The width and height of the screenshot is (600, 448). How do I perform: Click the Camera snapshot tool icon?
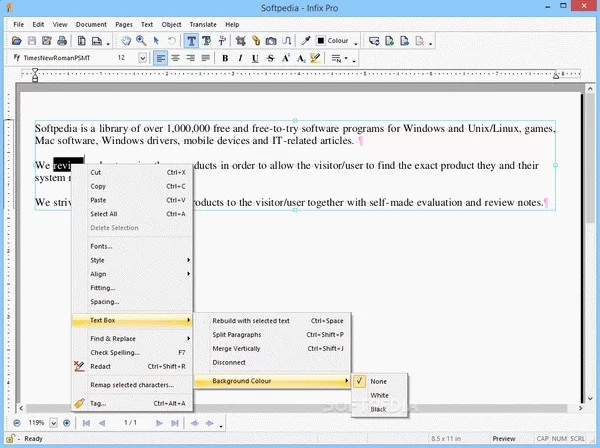pyautogui.click(x=271, y=41)
